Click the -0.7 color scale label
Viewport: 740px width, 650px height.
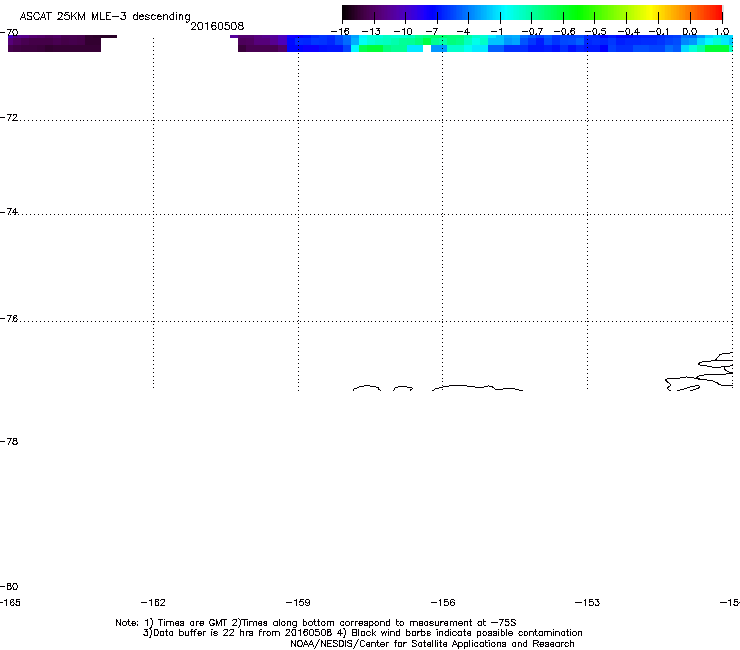(532, 32)
